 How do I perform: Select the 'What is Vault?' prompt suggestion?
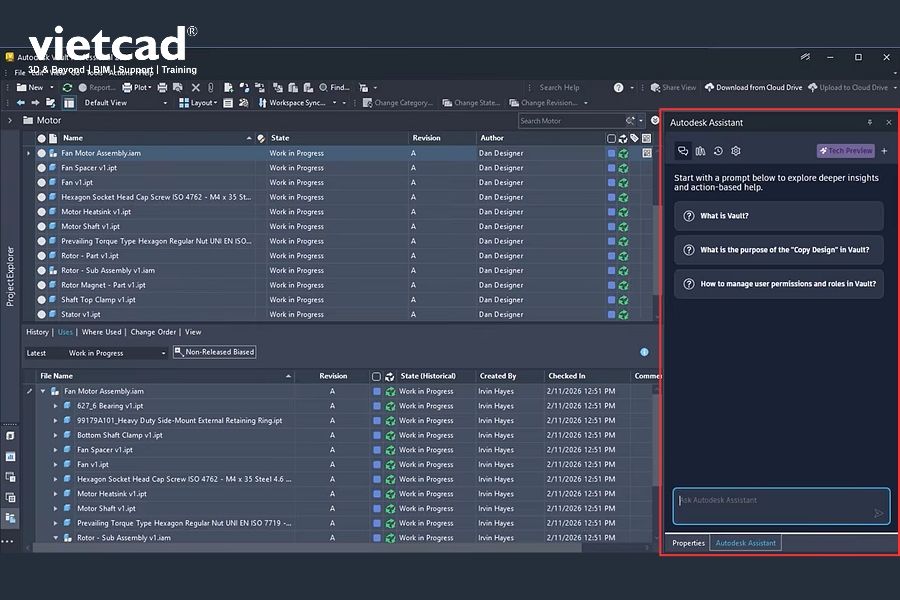pyautogui.click(x=779, y=216)
